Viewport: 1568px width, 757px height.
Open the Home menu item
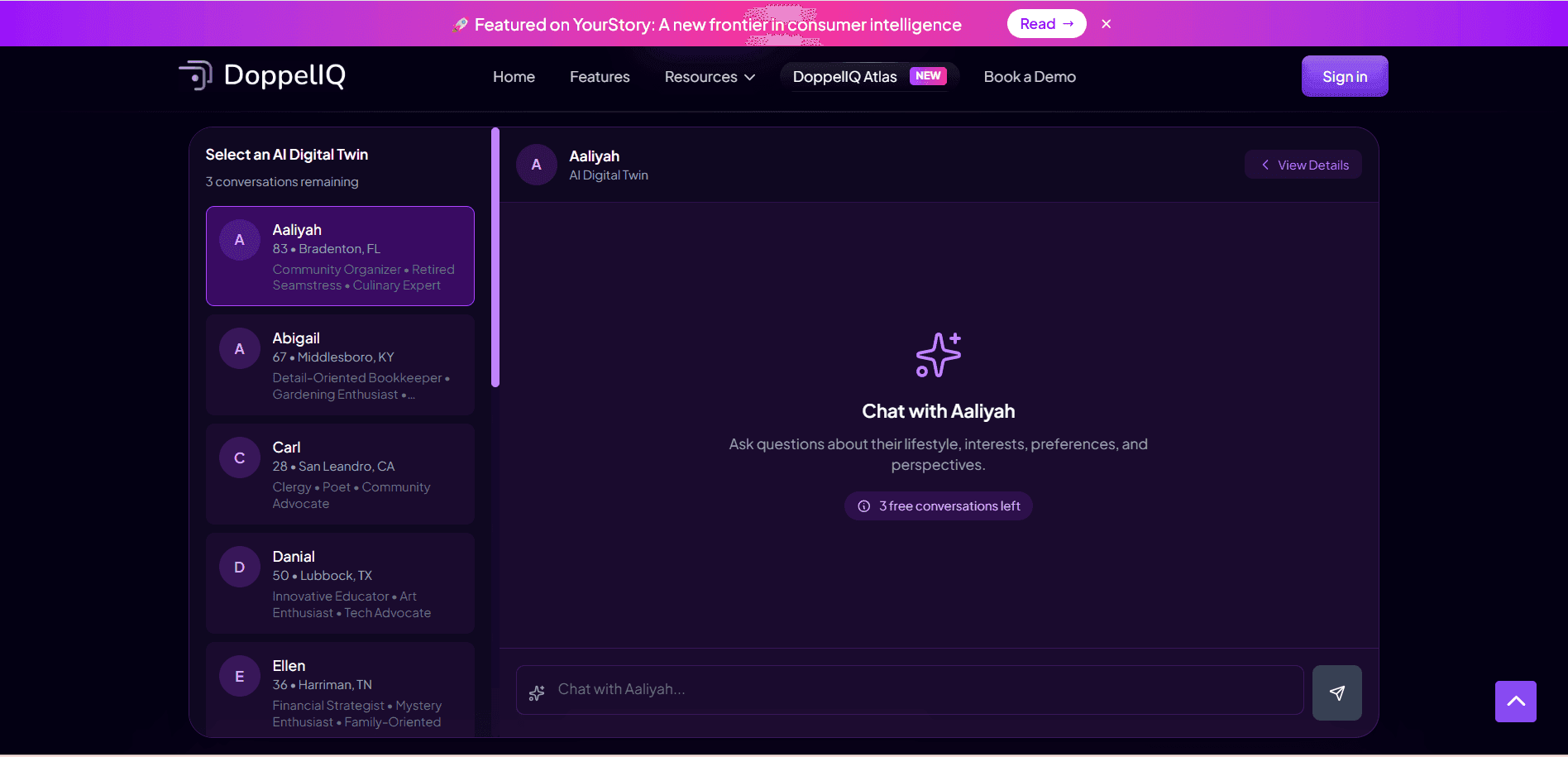tap(514, 77)
